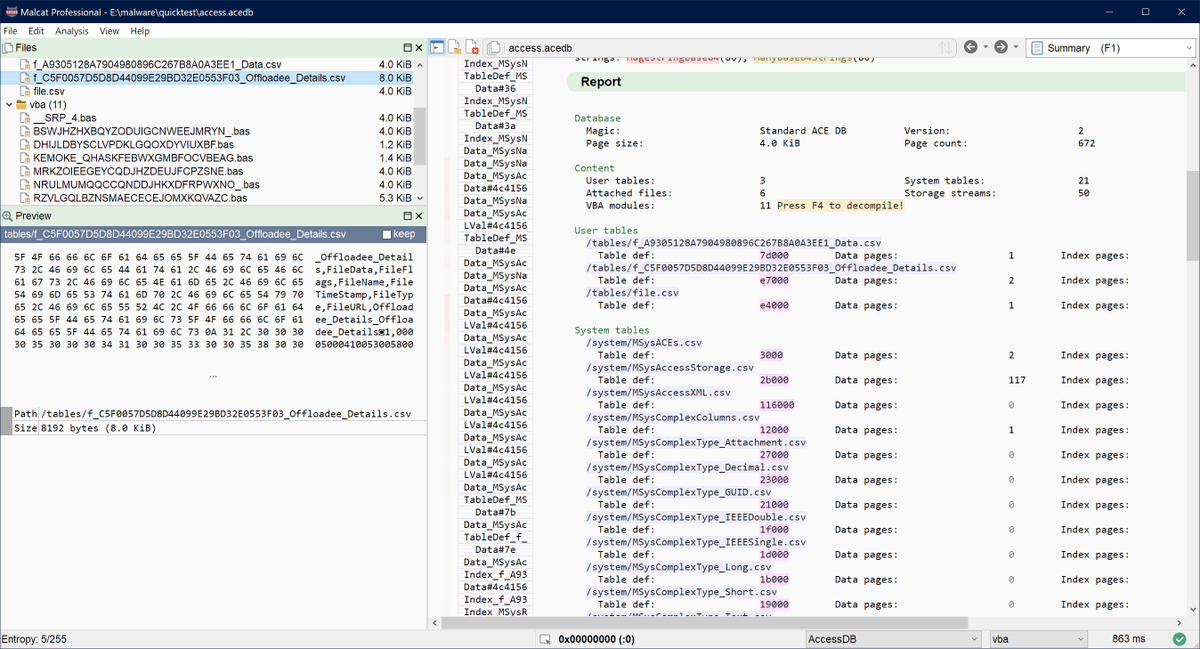
Task: Close the Files panel
Action: 419,47
